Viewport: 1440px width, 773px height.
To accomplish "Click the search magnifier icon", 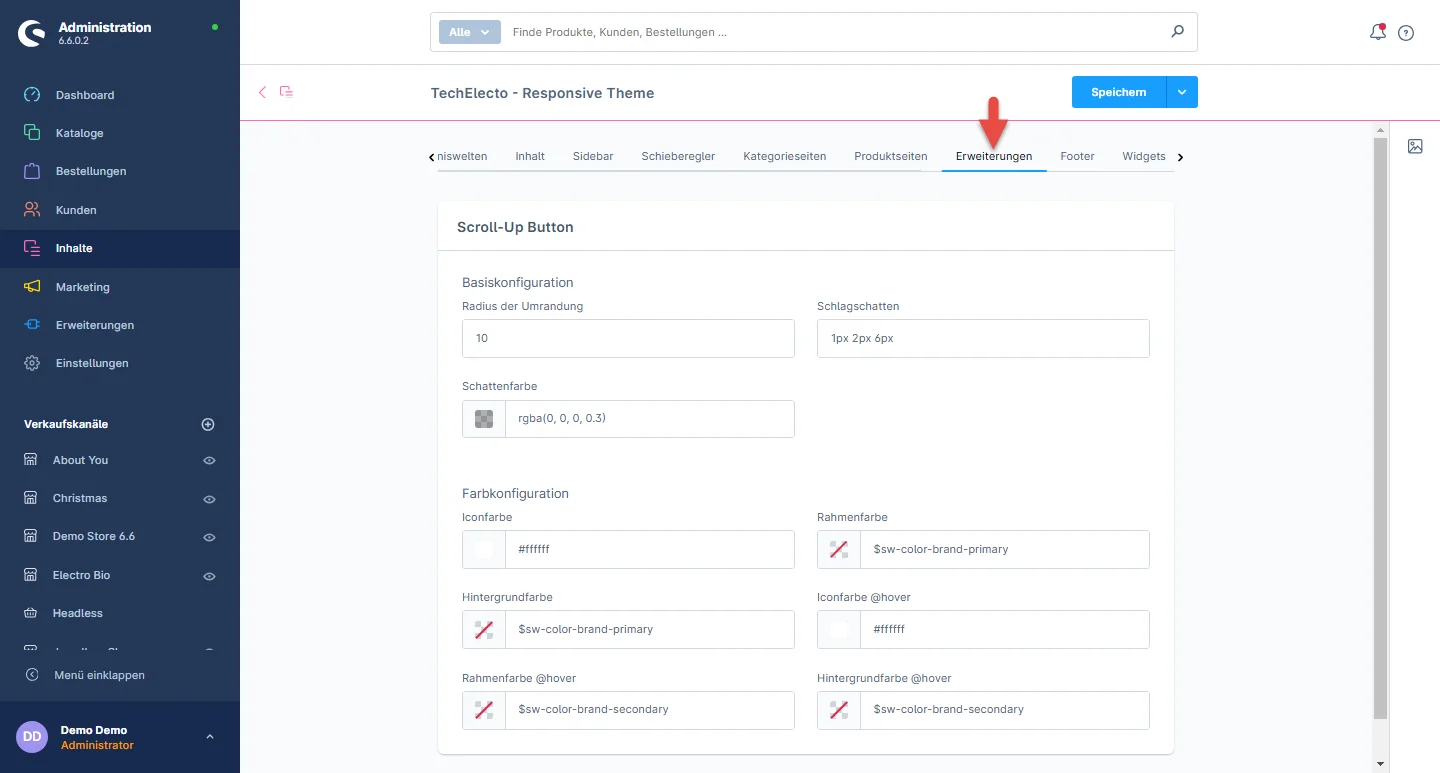I will tap(1177, 32).
